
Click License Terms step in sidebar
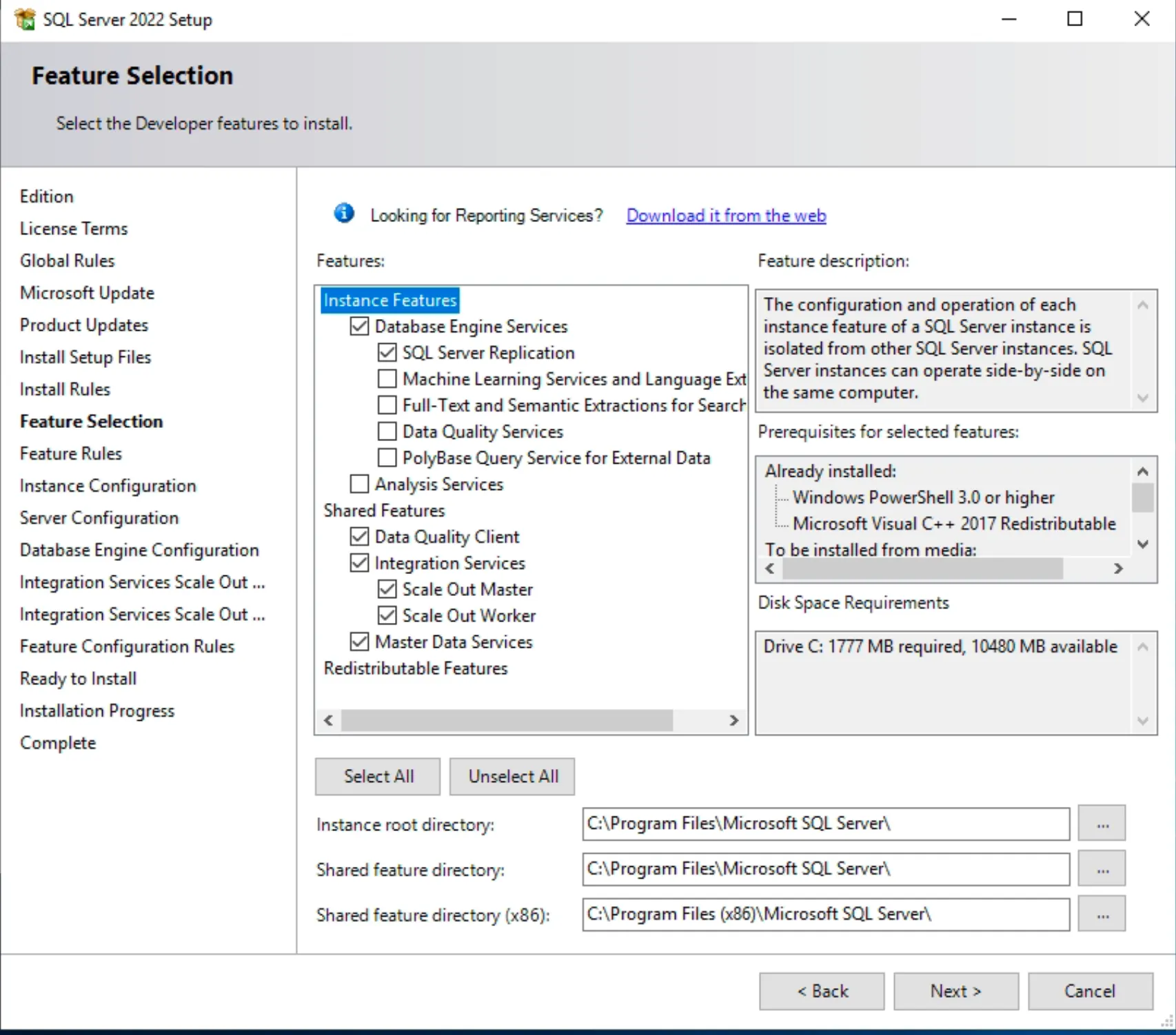tap(74, 229)
